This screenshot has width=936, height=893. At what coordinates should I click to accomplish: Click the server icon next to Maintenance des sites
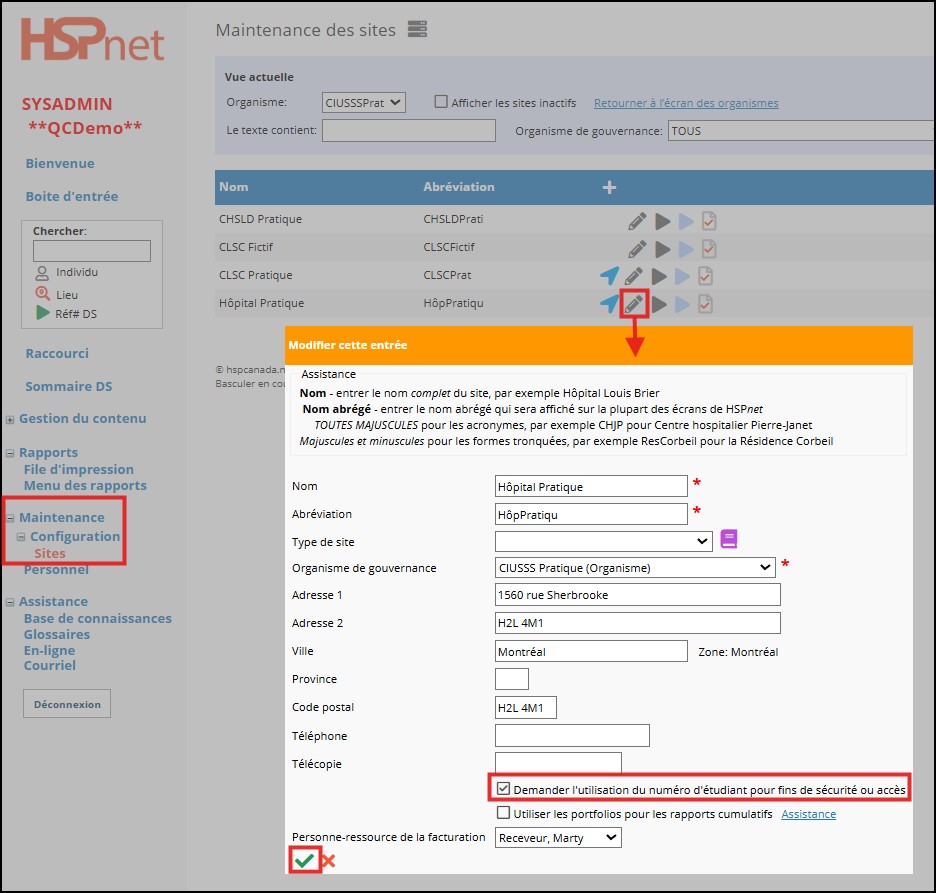[417, 30]
